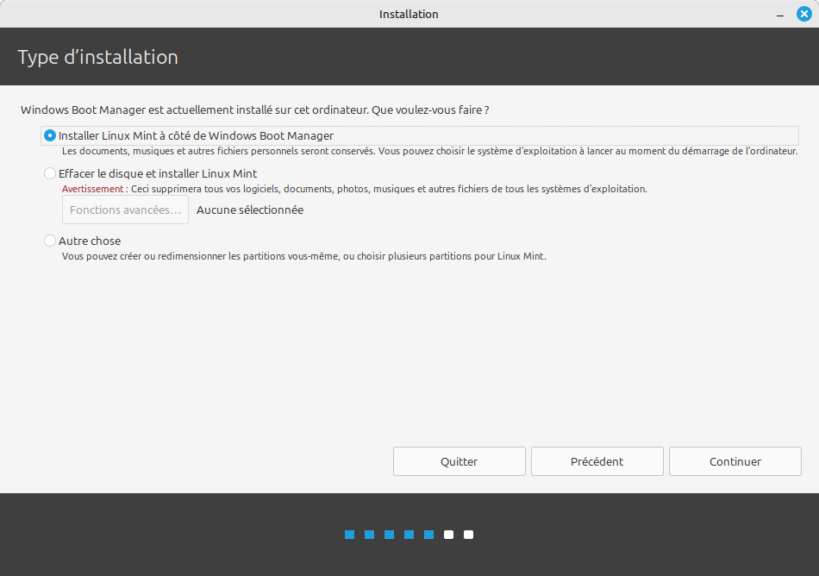Click Continuer to proceed

pyautogui.click(x=735, y=462)
